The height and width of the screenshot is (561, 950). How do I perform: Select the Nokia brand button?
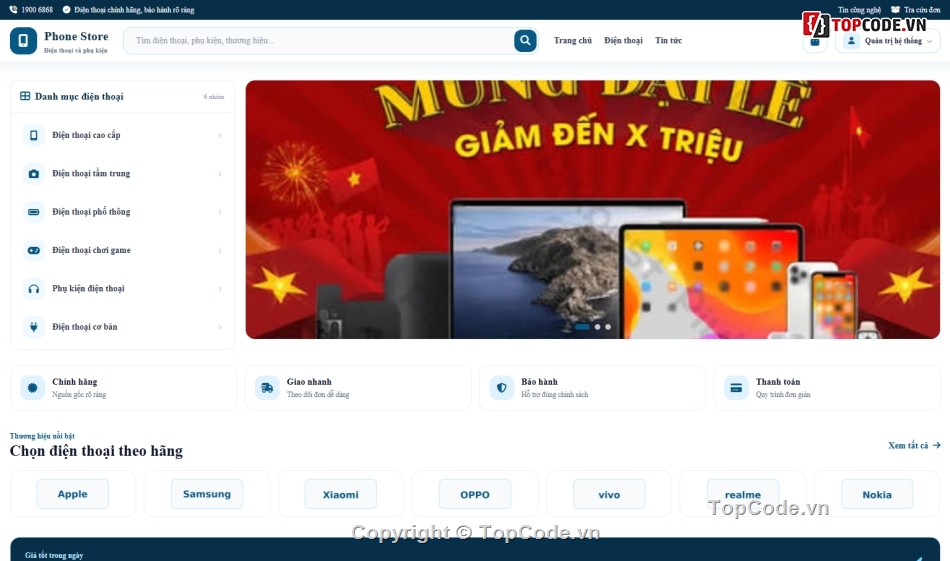pos(877,494)
